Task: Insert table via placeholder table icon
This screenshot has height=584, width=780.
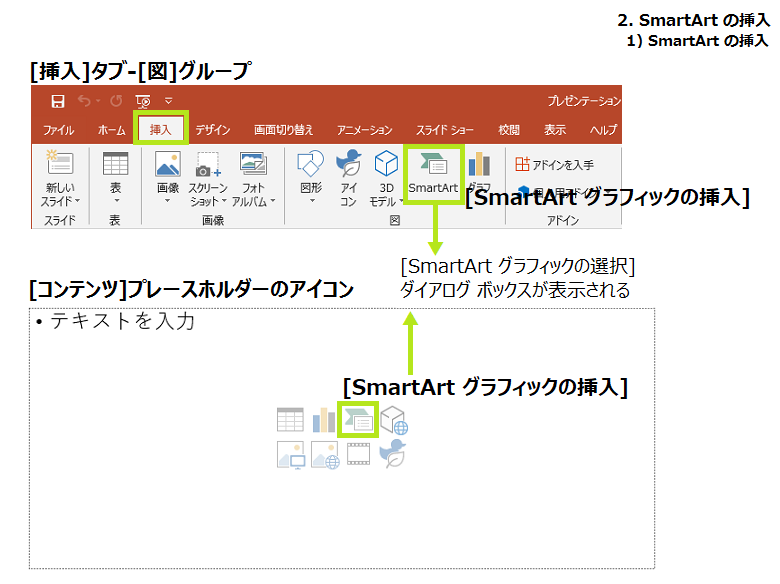Action: coord(290,420)
